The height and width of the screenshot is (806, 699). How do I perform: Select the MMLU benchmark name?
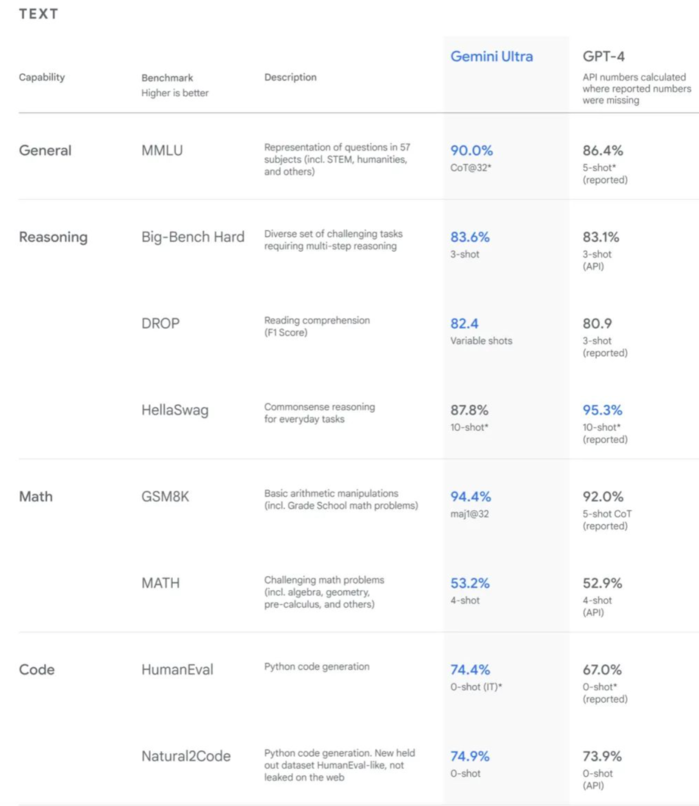(162, 151)
